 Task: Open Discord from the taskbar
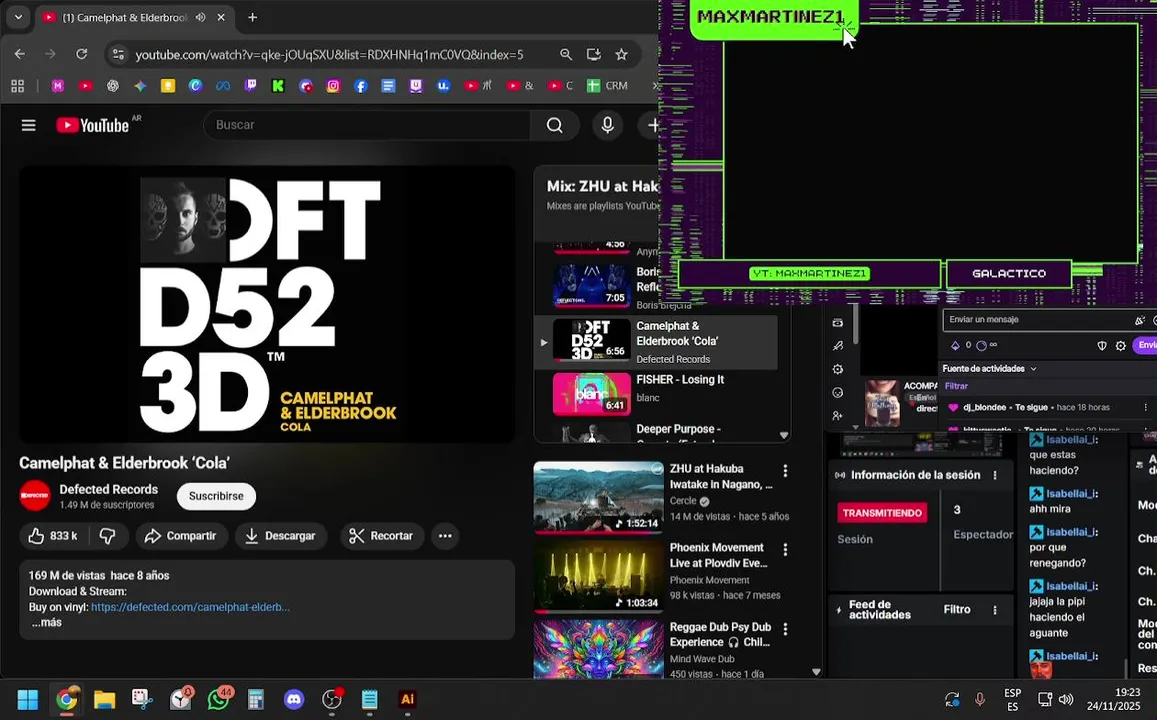click(294, 699)
